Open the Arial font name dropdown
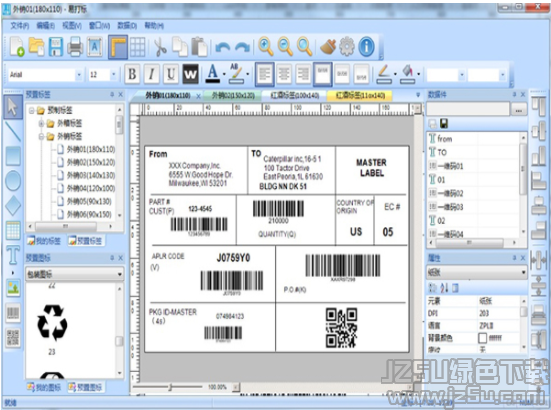551x410 pixels. [79, 74]
